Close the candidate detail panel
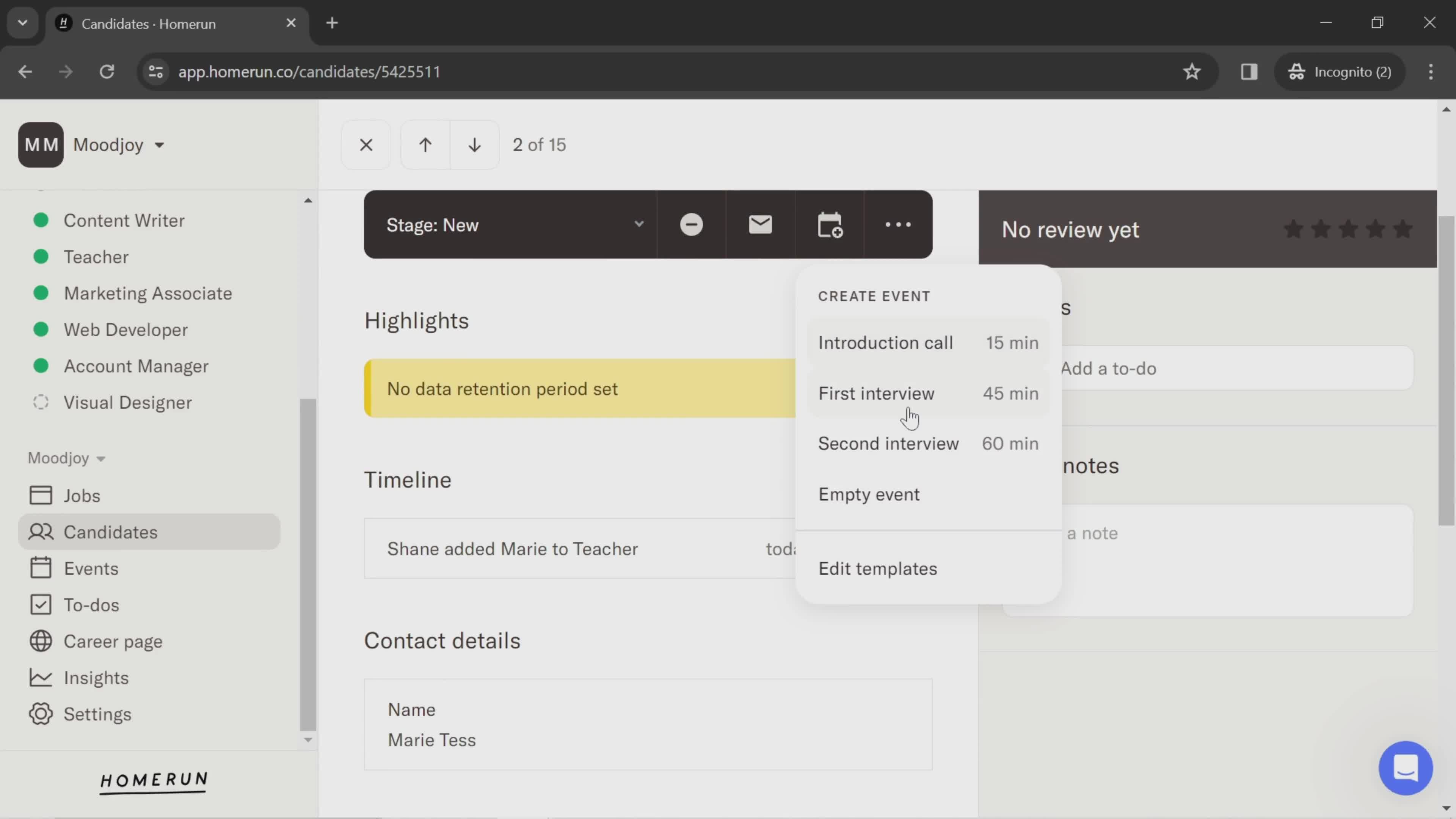Viewport: 1456px width, 819px height. pos(366,145)
